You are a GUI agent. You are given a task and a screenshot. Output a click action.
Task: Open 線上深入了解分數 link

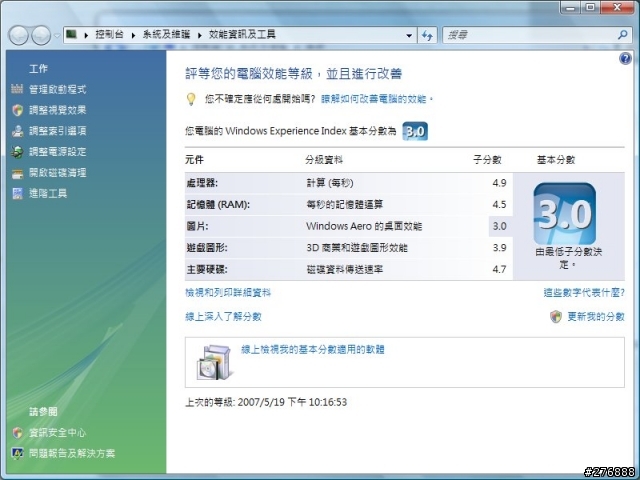tap(223, 317)
